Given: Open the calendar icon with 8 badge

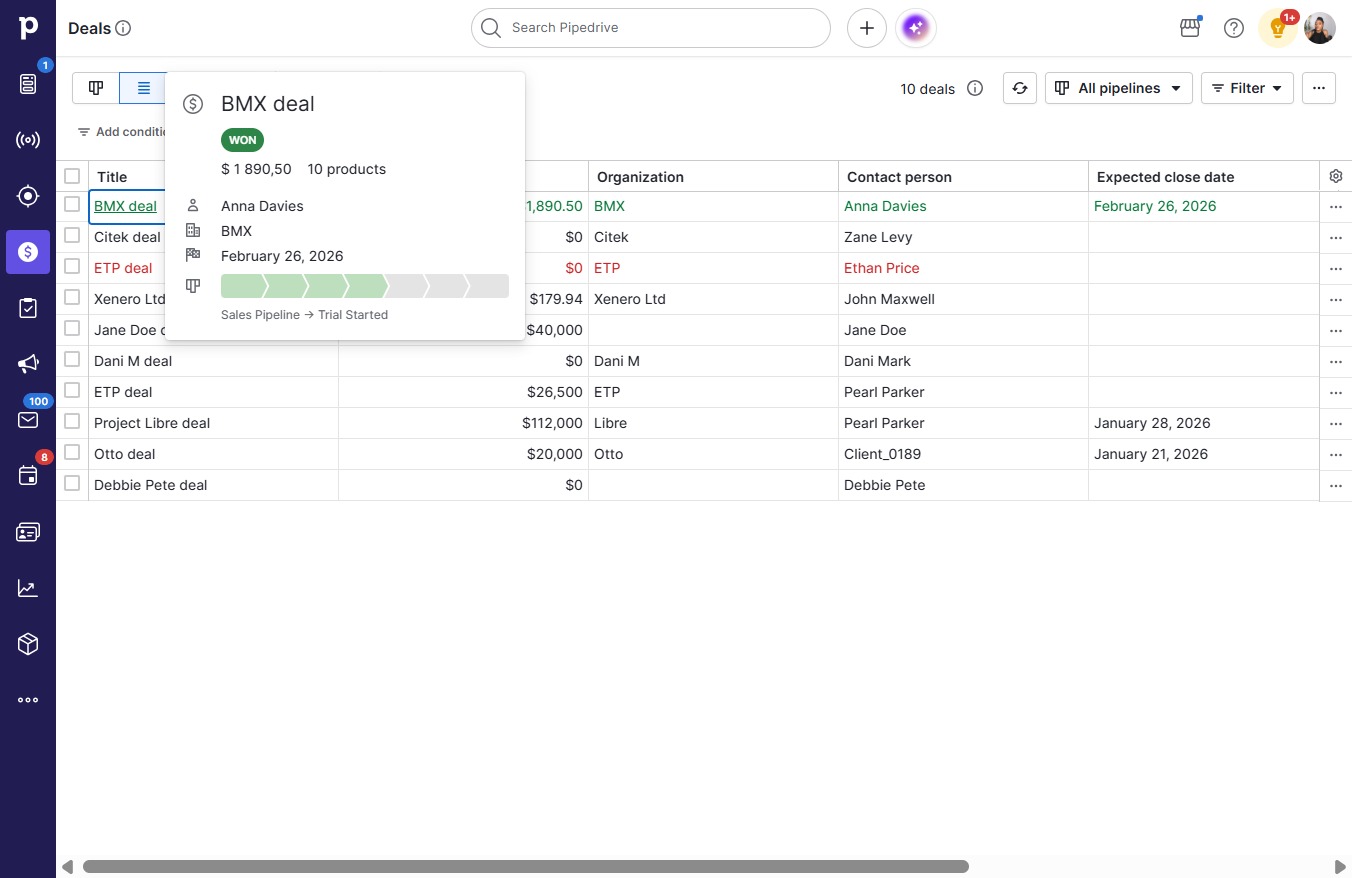Looking at the screenshot, I should pyautogui.click(x=28, y=476).
